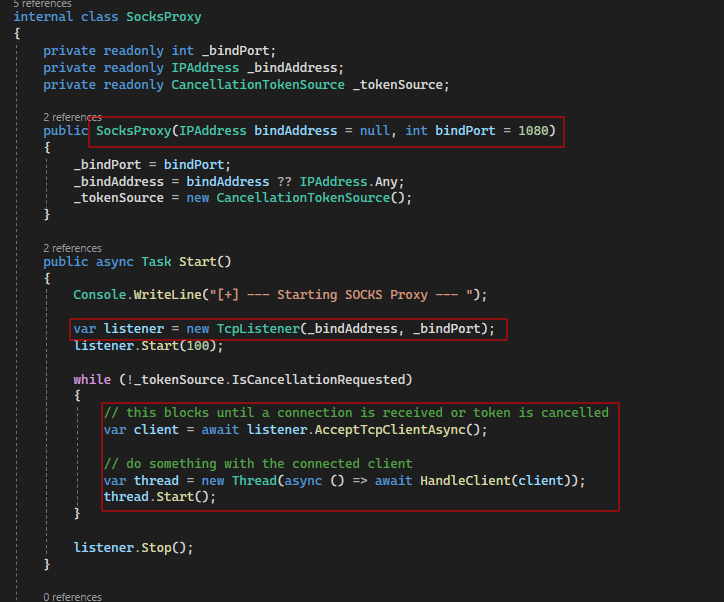Click the 0 references CodeLens link
This screenshot has height=602, width=724.
click(73, 597)
